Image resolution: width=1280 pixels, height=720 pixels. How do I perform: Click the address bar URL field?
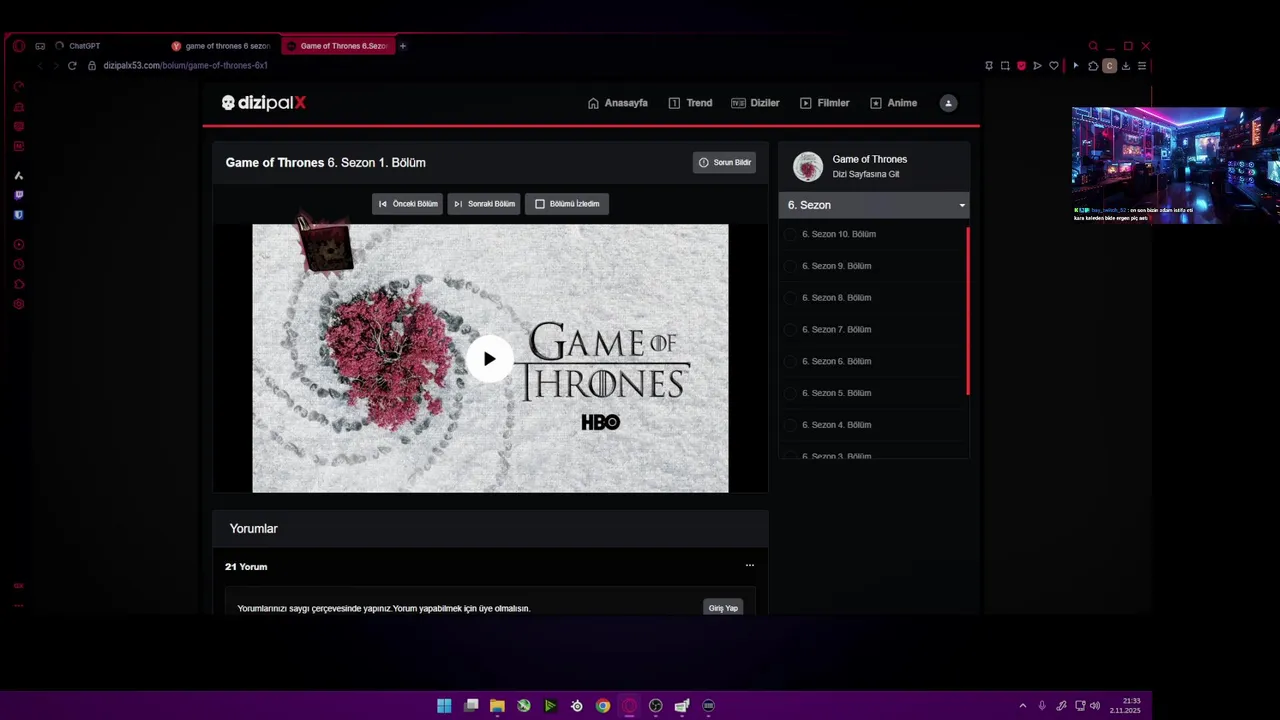[185, 66]
